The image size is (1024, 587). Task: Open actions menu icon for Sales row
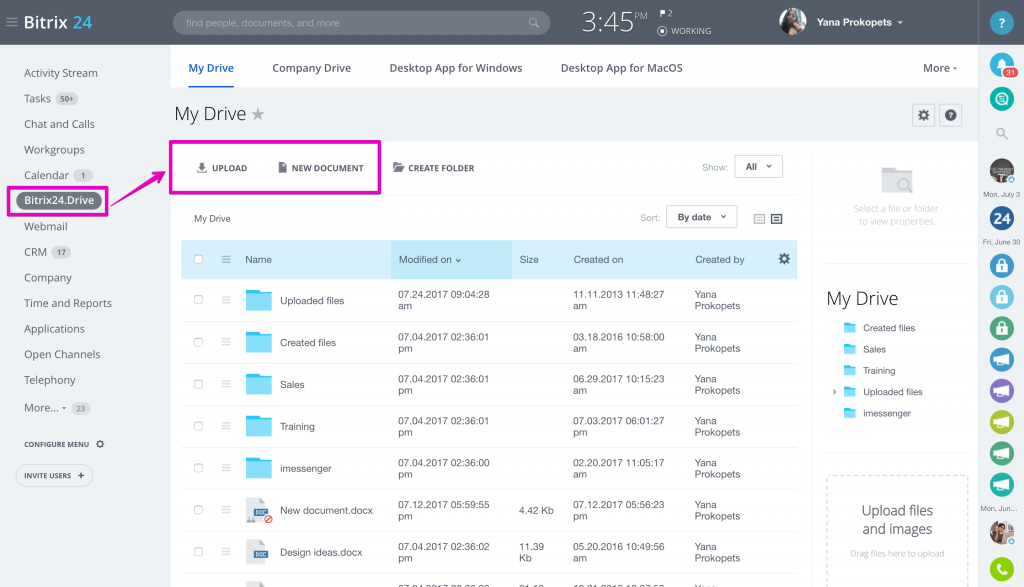226,384
